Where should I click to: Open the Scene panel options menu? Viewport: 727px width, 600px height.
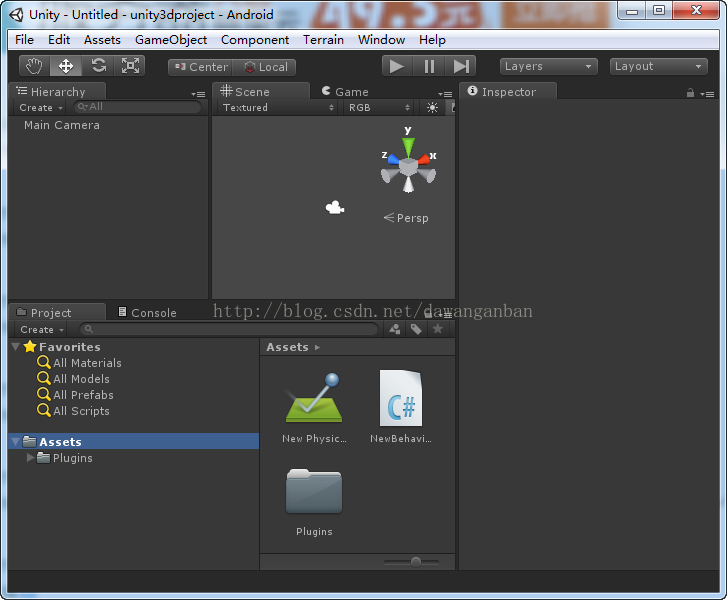pyautogui.click(x=446, y=94)
